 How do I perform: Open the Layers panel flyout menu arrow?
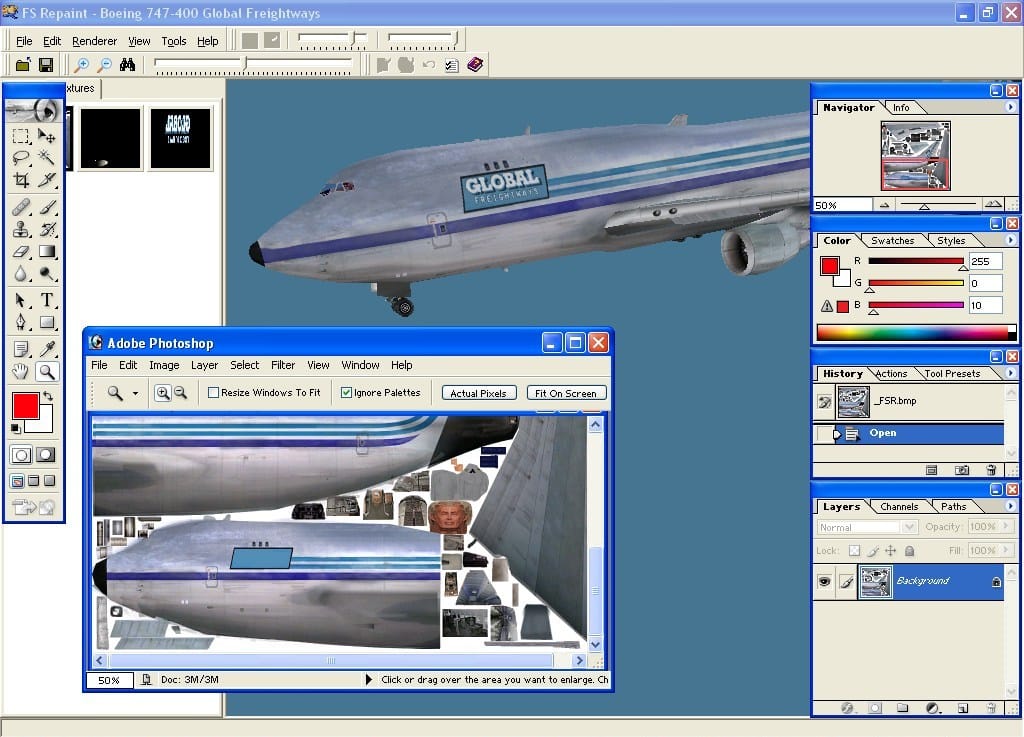[x=1010, y=507]
